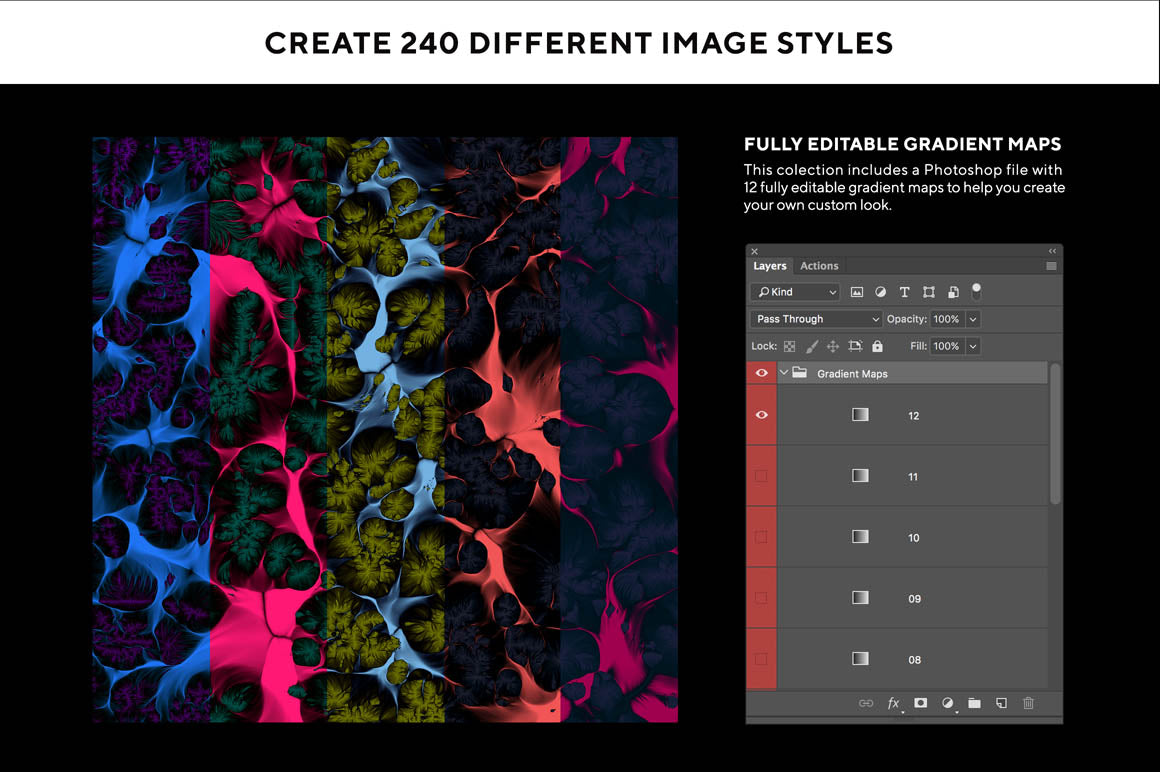The width and height of the screenshot is (1160, 772).
Task: Open the Opacity slider dropdown arrow
Action: click(x=973, y=319)
